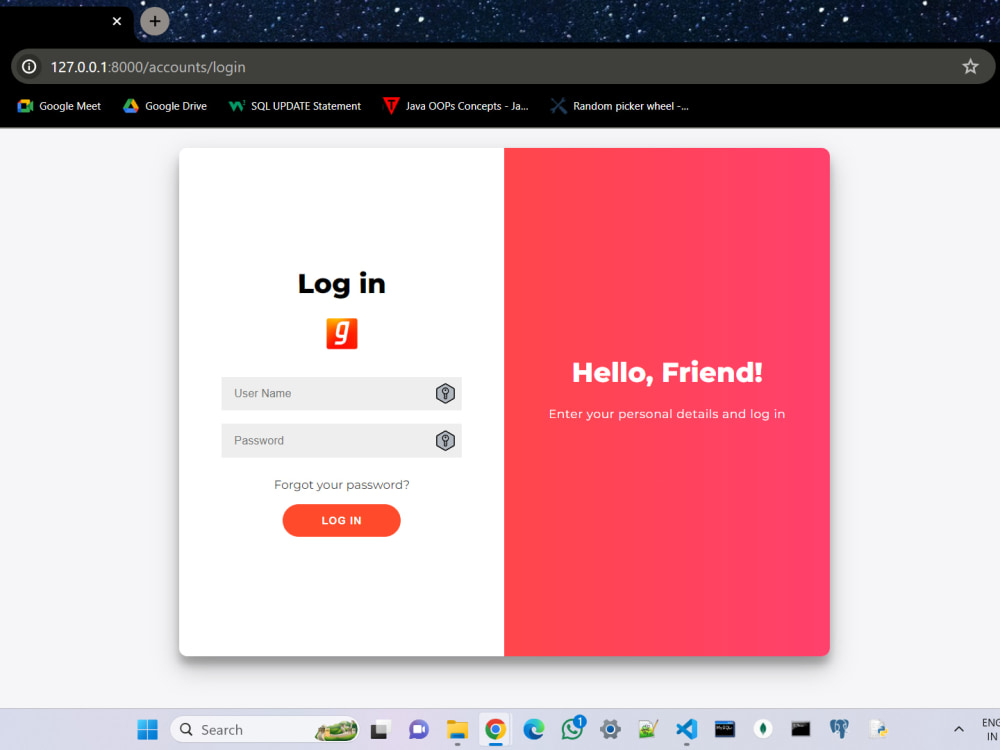1000x750 pixels.
Task: Open the SQL UPDATE Statement bookmark
Action: point(295,106)
